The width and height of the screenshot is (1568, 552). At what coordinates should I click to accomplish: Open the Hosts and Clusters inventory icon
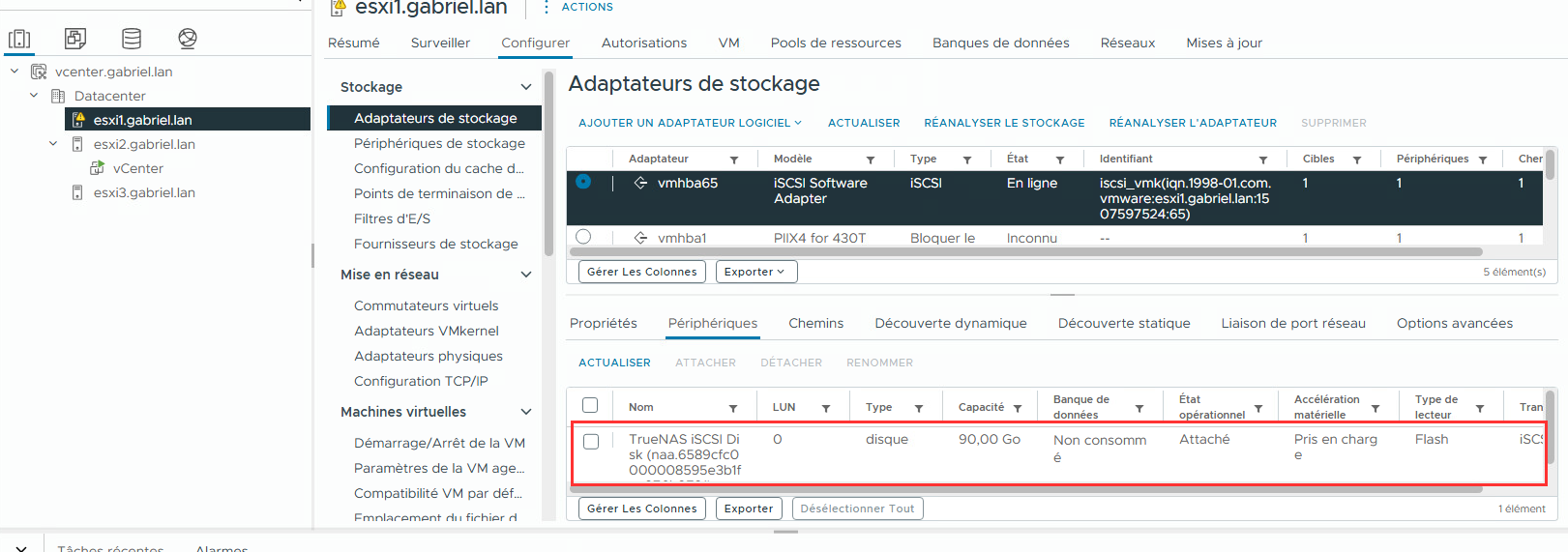point(19,39)
